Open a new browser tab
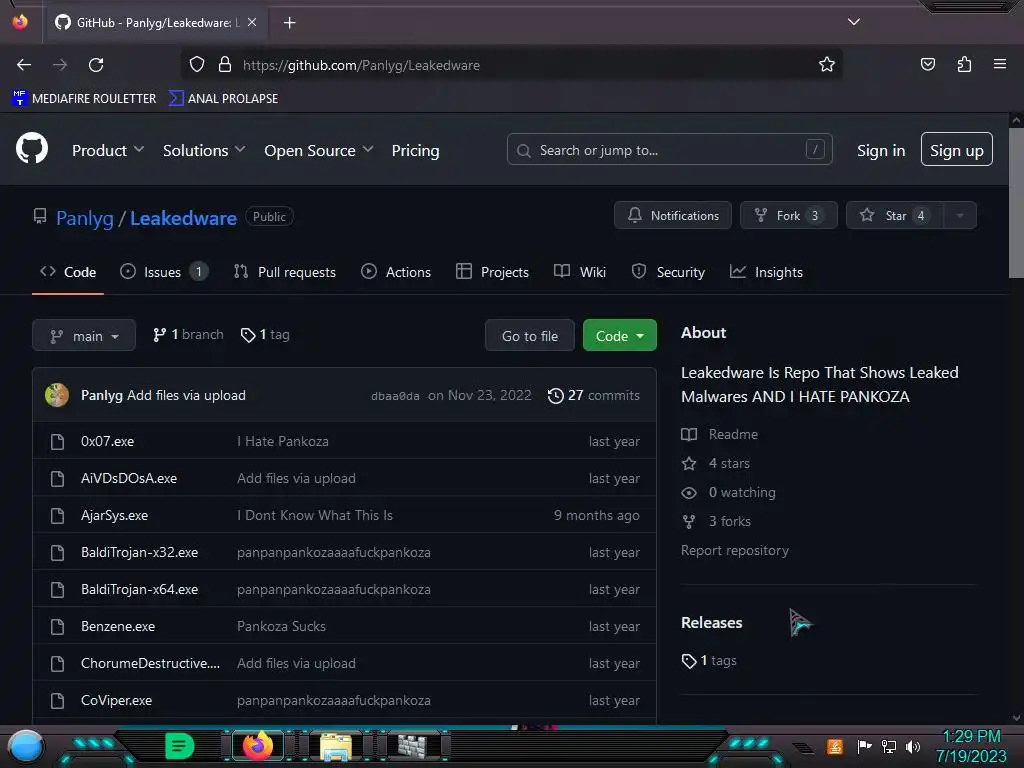The width and height of the screenshot is (1024, 768). tap(289, 23)
